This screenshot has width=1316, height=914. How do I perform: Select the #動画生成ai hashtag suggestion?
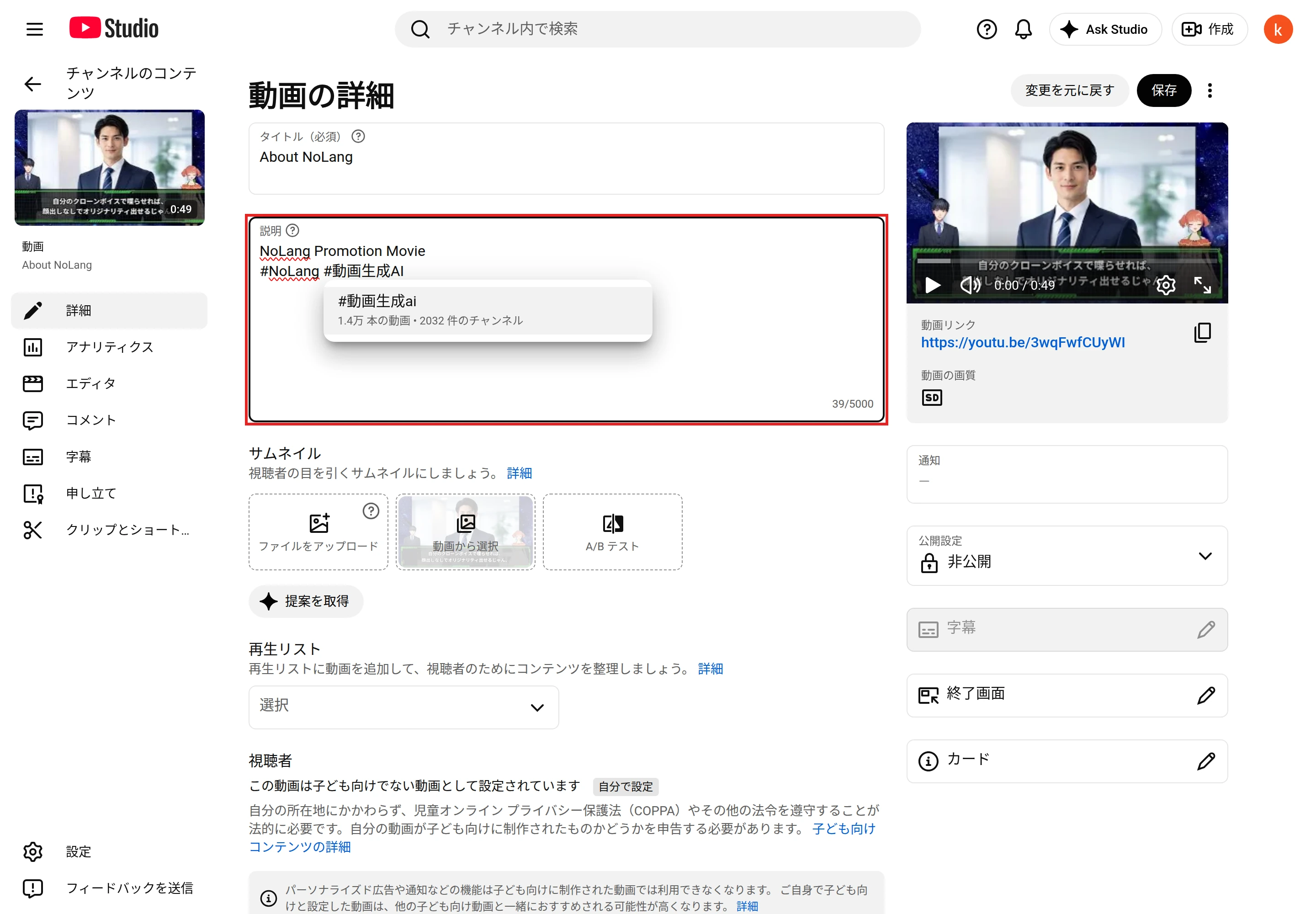[488, 310]
